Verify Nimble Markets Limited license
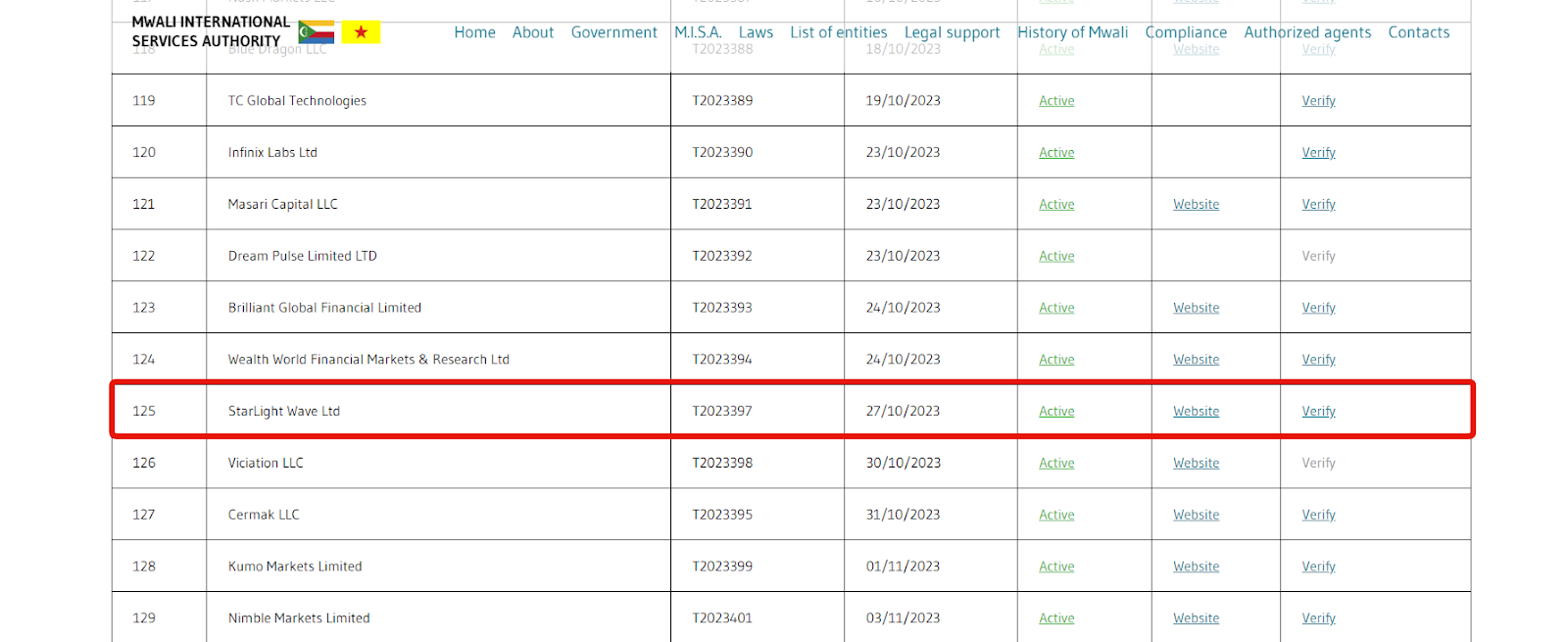The width and height of the screenshot is (1568, 642). [x=1318, y=618]
